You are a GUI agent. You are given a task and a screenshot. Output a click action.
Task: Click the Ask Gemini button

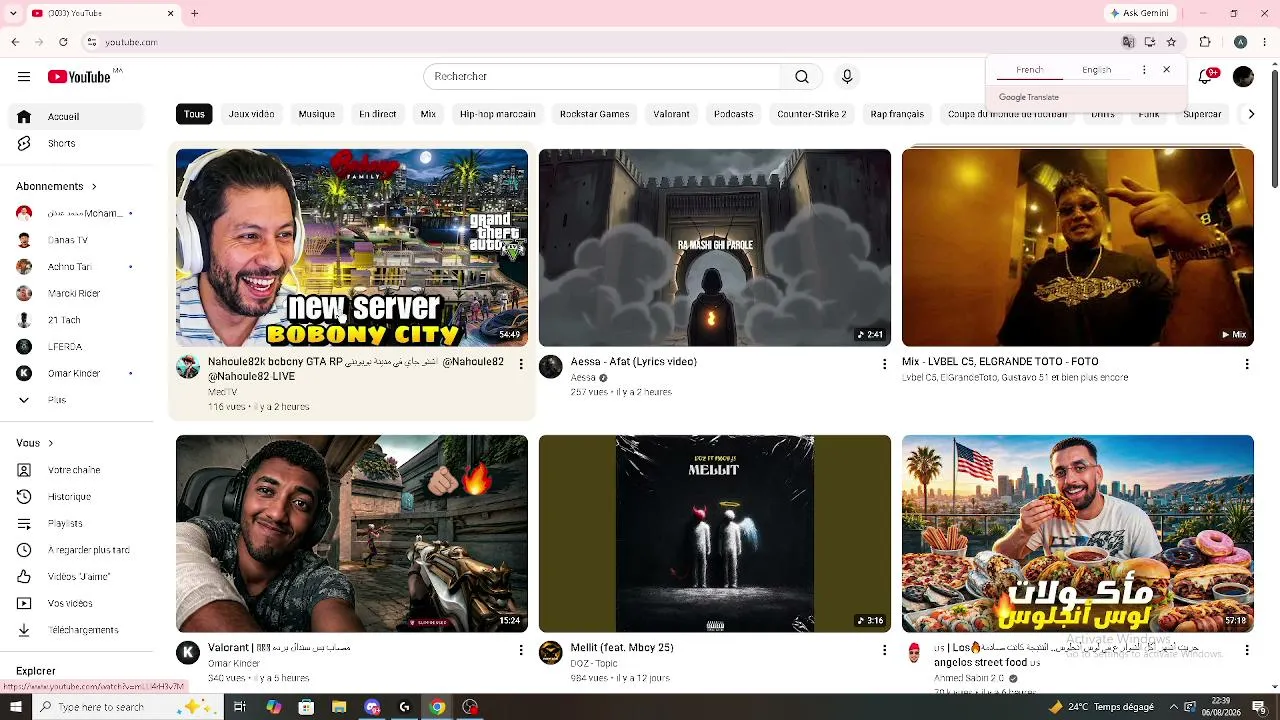1140,13
